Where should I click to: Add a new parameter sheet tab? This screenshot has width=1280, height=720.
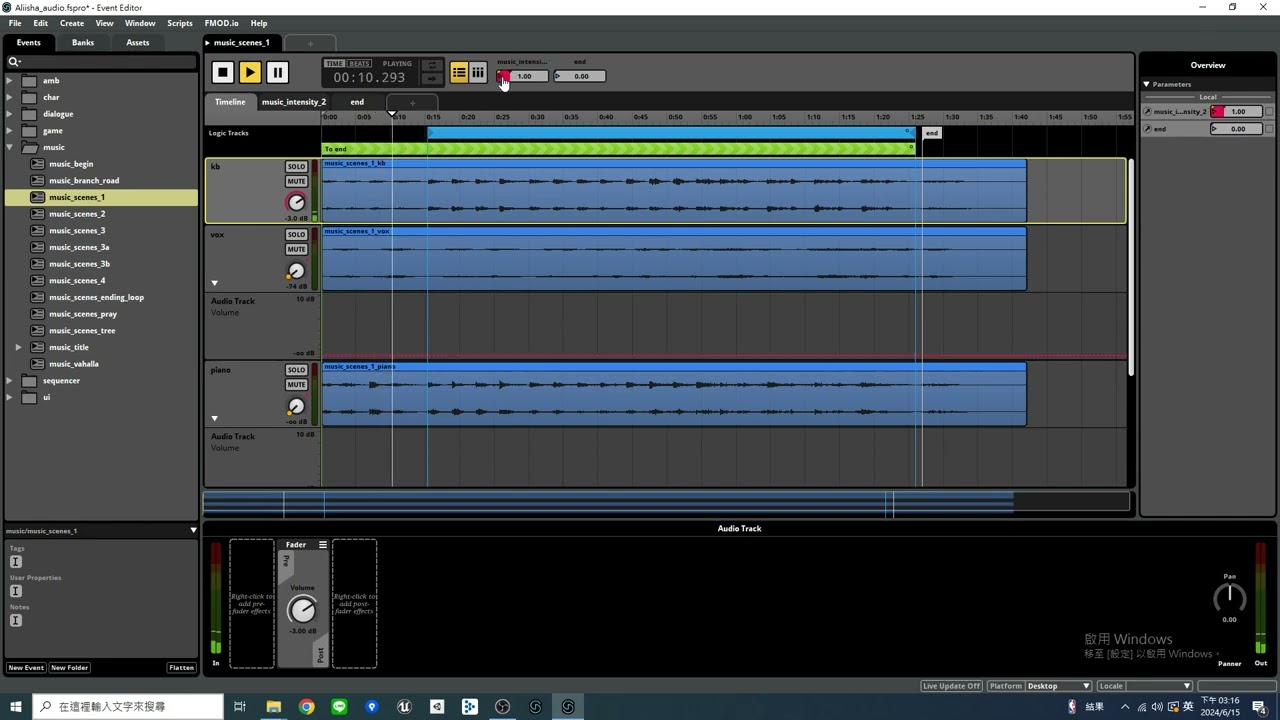[412, 102]
